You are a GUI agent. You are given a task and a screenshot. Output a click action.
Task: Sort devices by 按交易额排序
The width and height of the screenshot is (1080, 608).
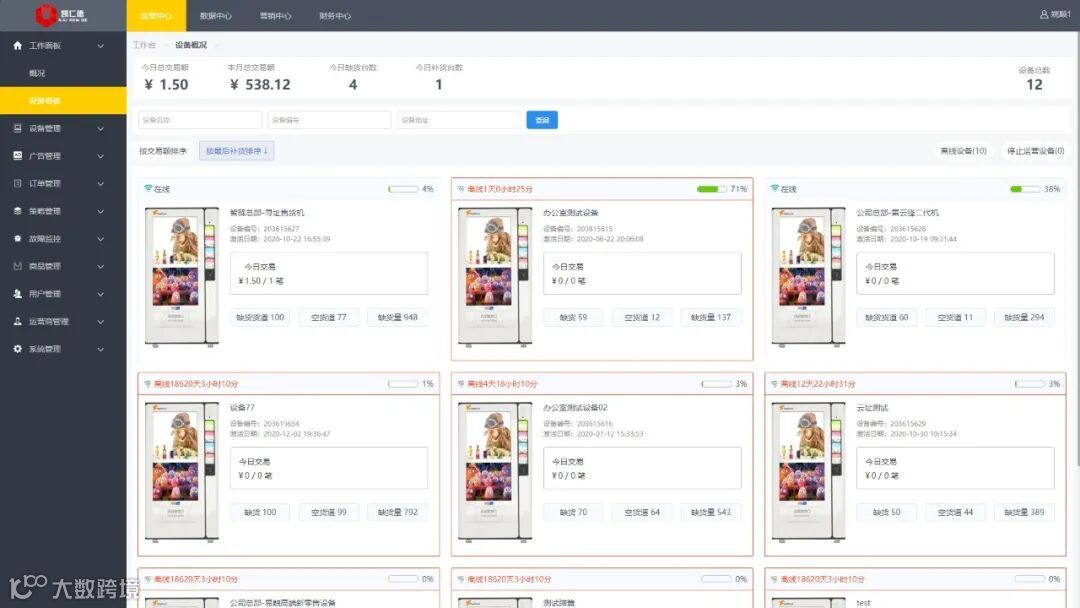click(163, 151)
